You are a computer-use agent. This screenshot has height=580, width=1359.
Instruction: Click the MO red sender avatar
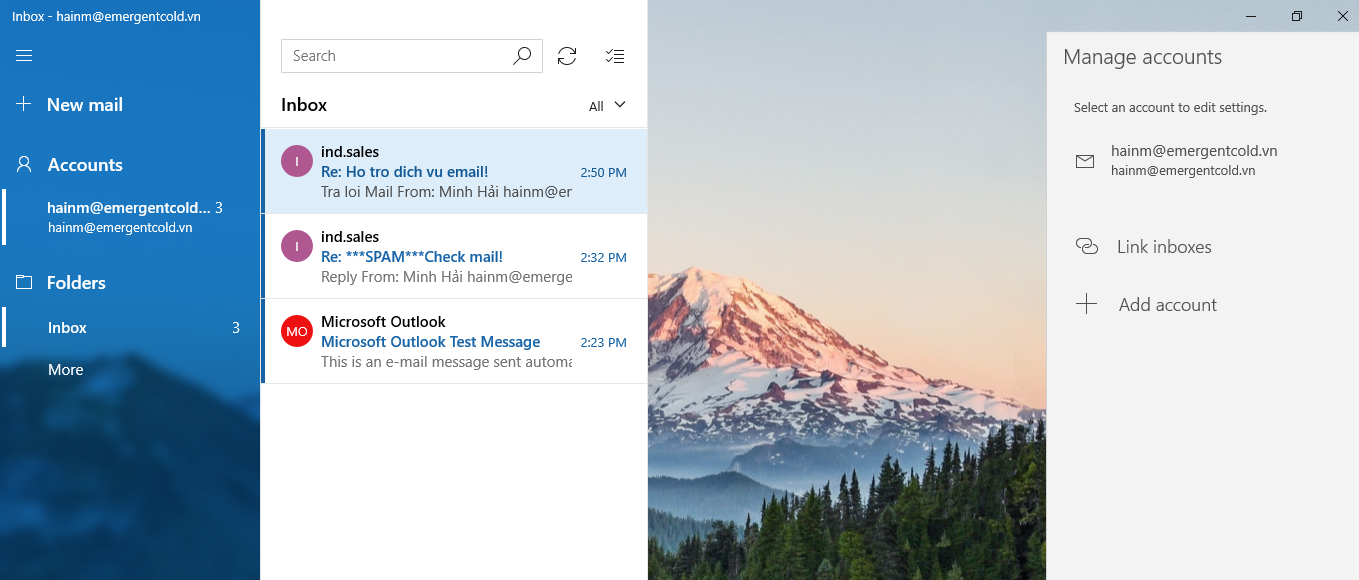pyautogui.click(x=297, y=331)
